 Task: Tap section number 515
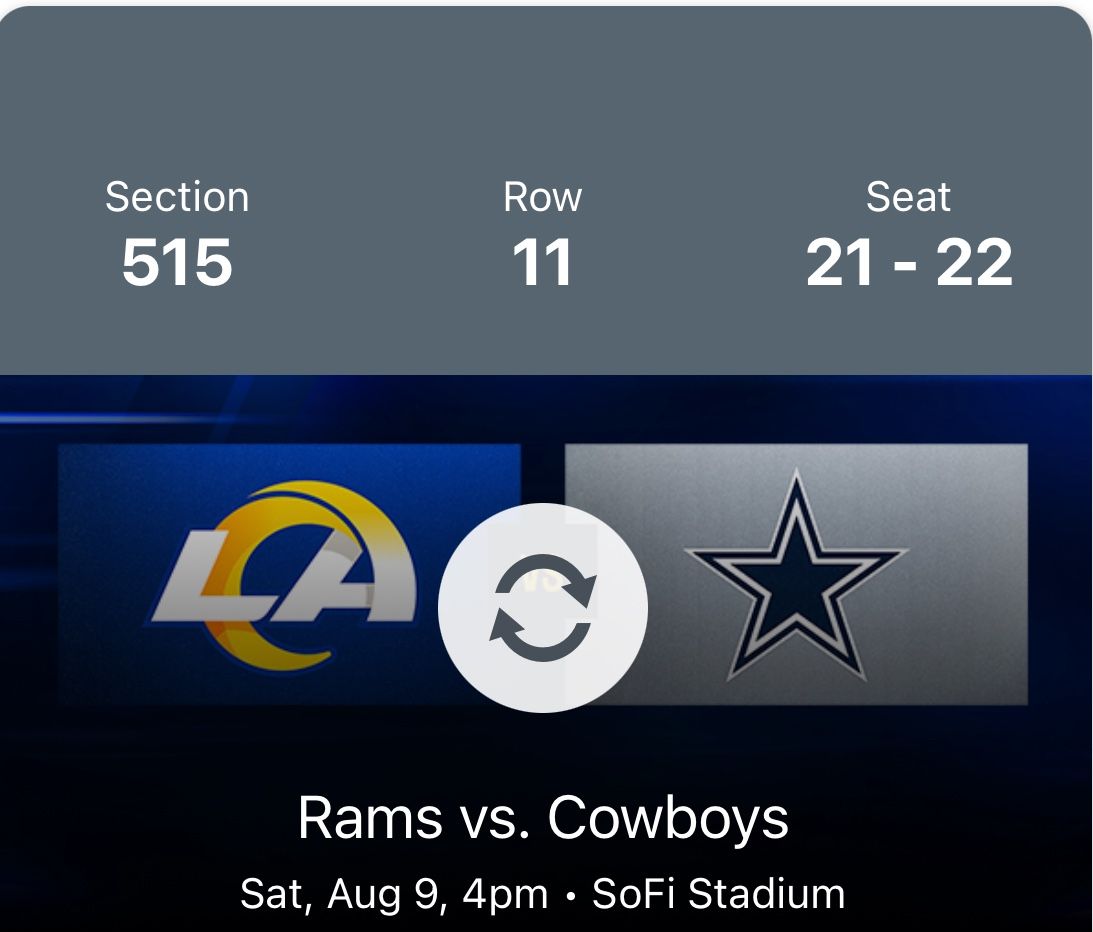(177, 262)
